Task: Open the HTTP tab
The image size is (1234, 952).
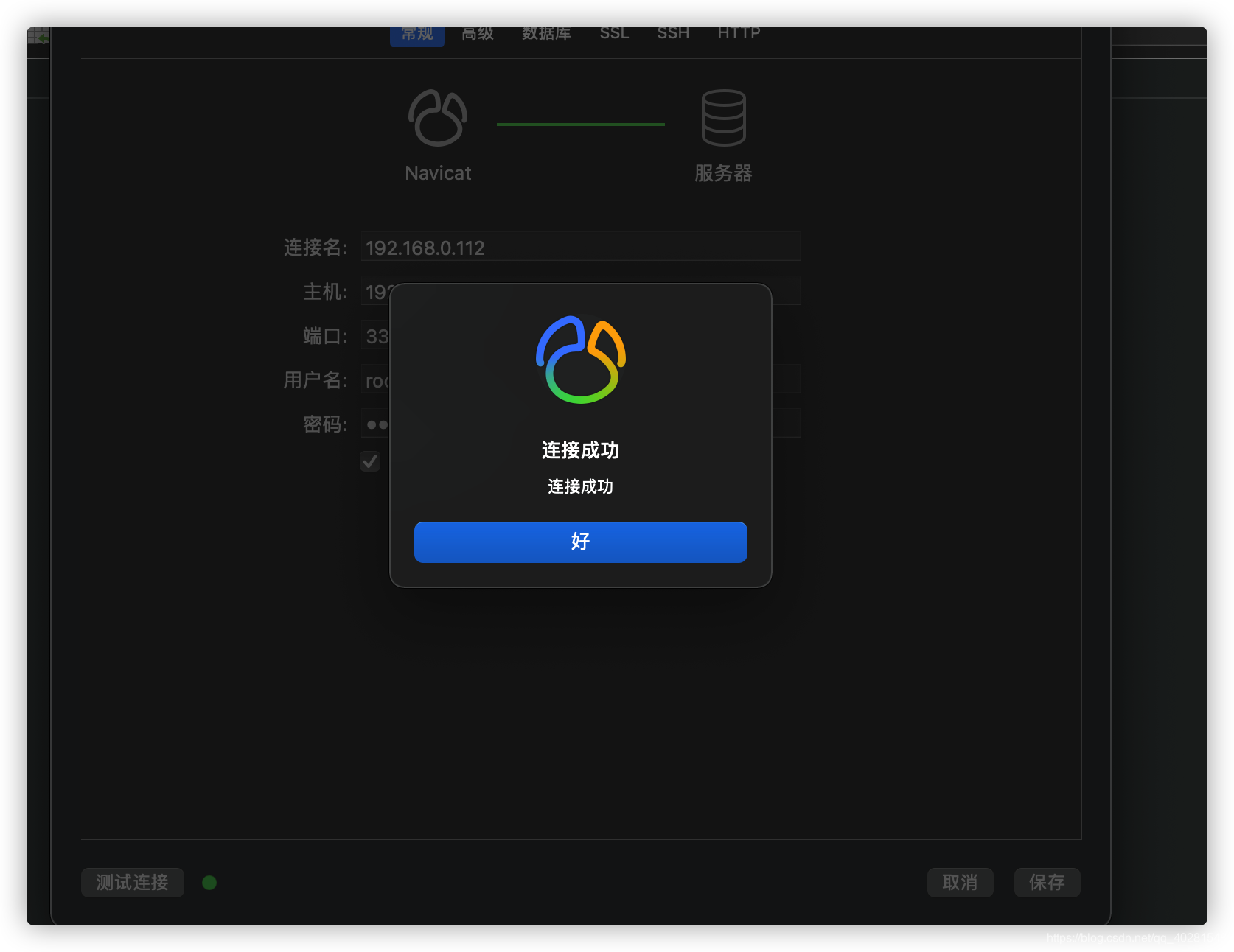Action: click(738, 32)
